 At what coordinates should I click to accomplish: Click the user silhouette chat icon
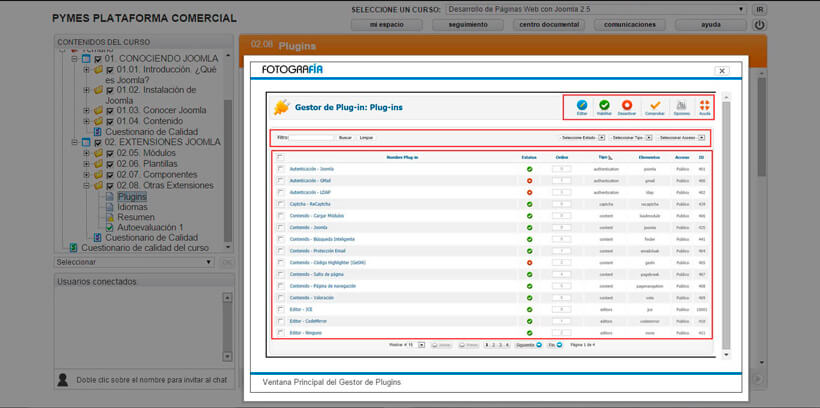click(x=62, y=380)
